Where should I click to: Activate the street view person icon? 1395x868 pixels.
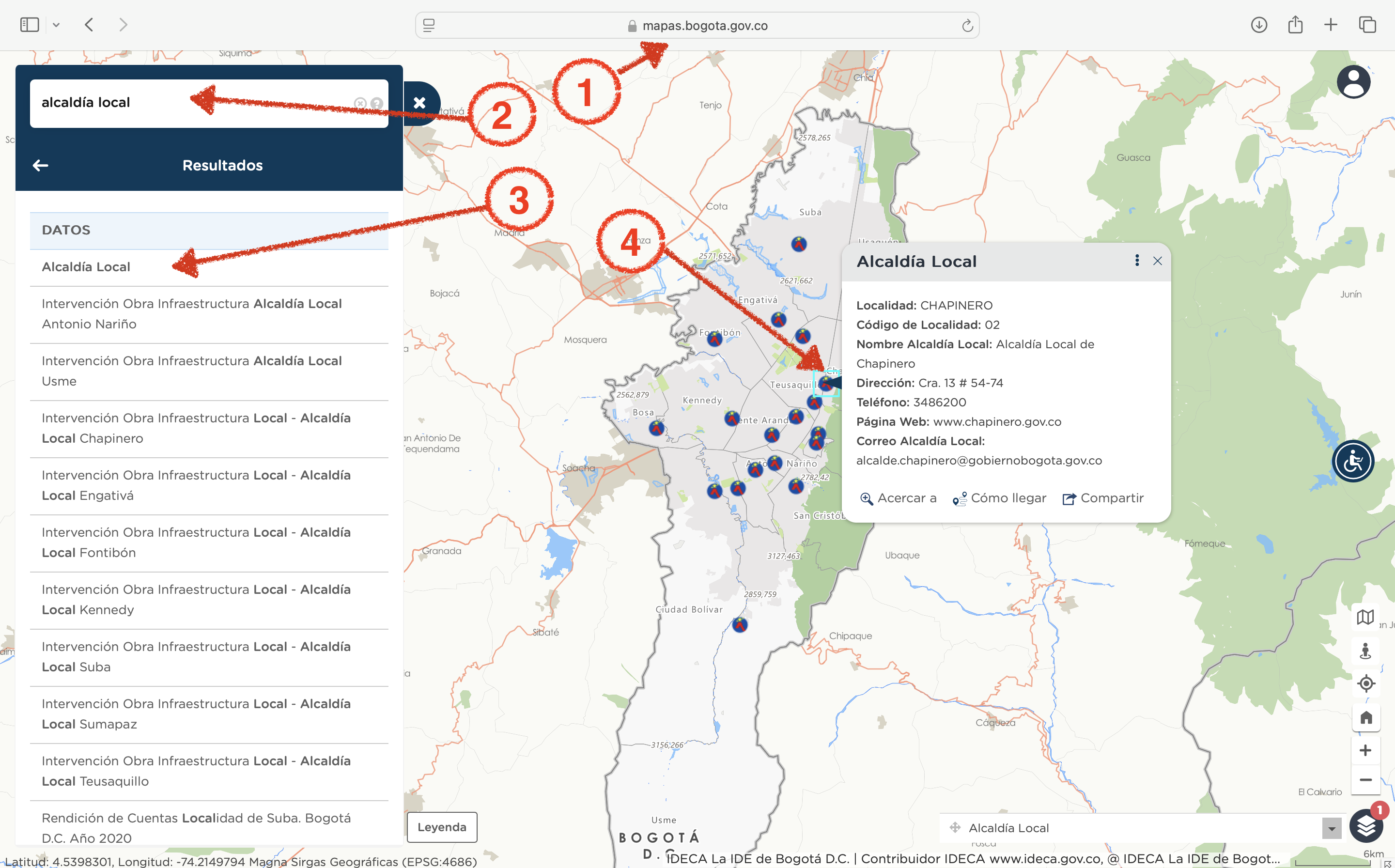[1365, 651]
